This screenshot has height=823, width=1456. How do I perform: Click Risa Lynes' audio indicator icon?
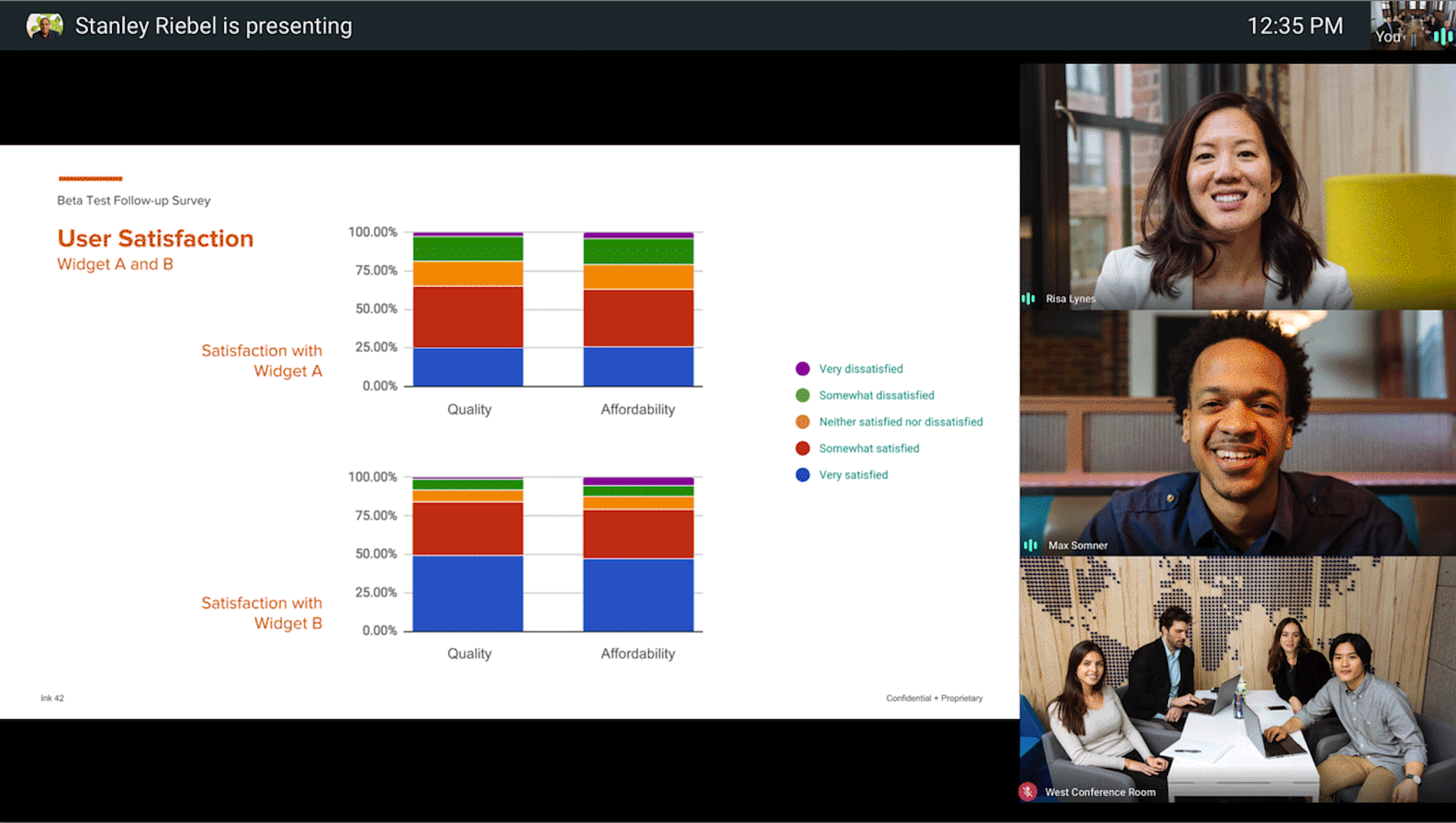(1029, 299)
